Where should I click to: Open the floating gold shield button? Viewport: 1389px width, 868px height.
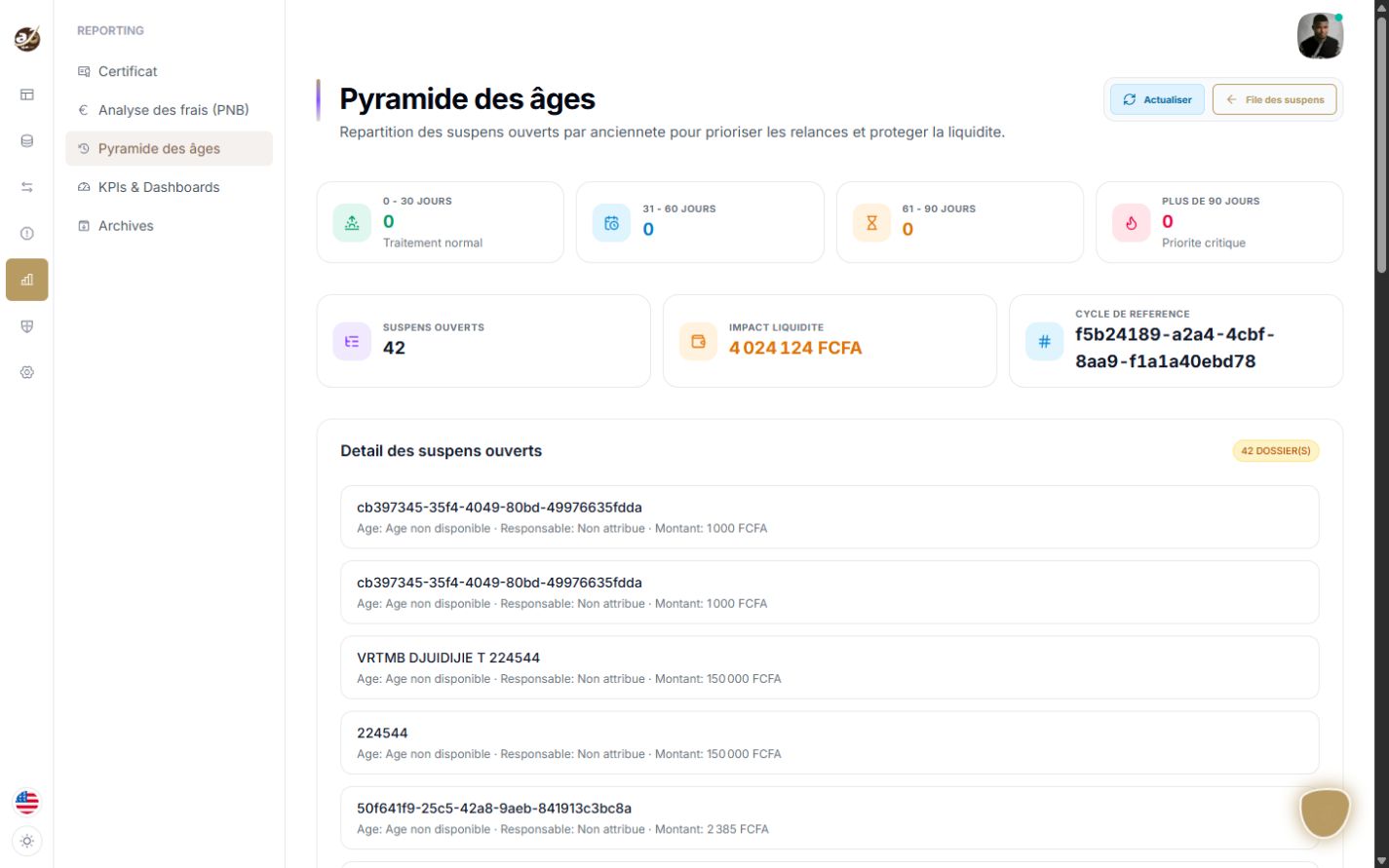[x=1325, y=812]
